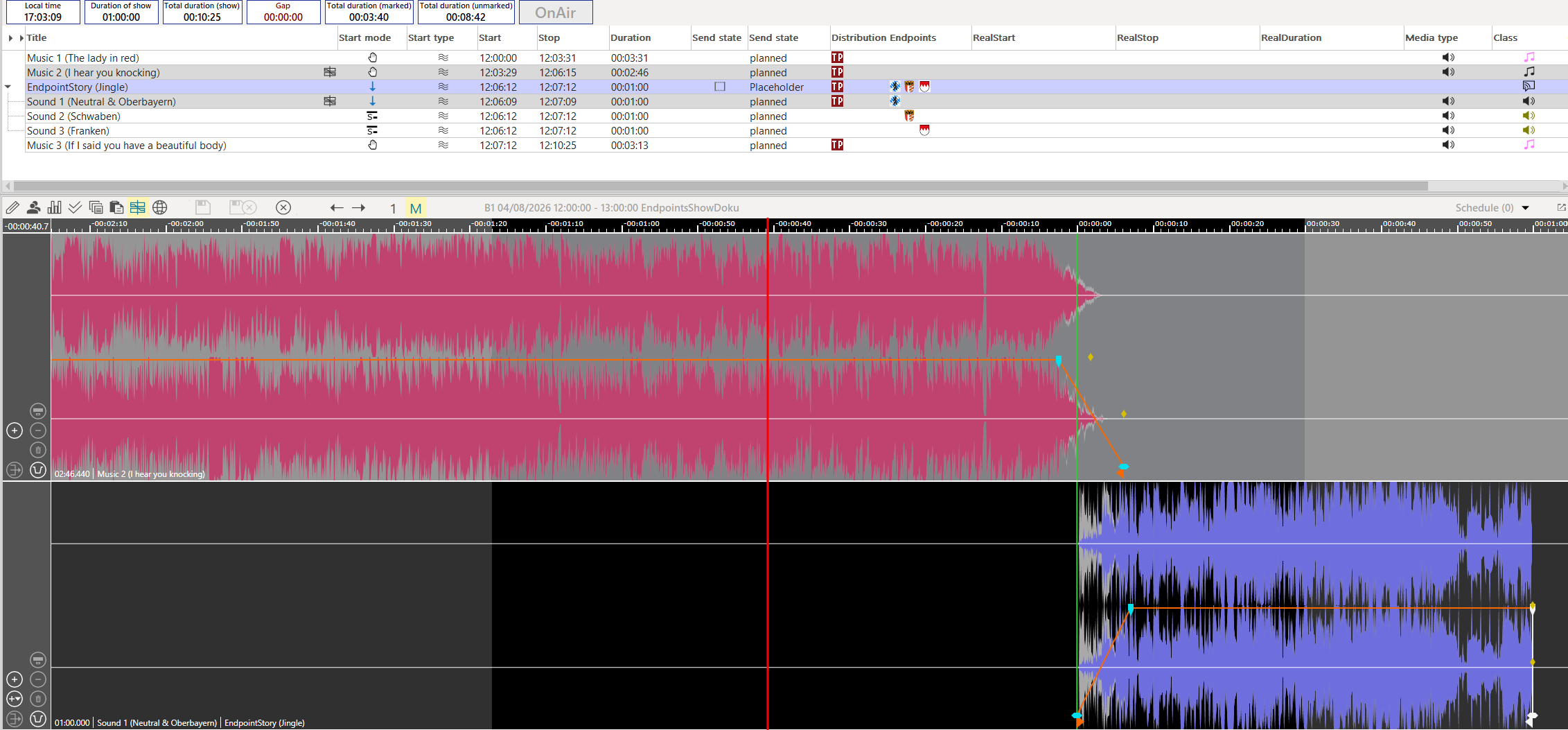Pop out the editor panel via corner icon
The height and width of the screenshot is (730, 1568).
tap(1561, 207)
